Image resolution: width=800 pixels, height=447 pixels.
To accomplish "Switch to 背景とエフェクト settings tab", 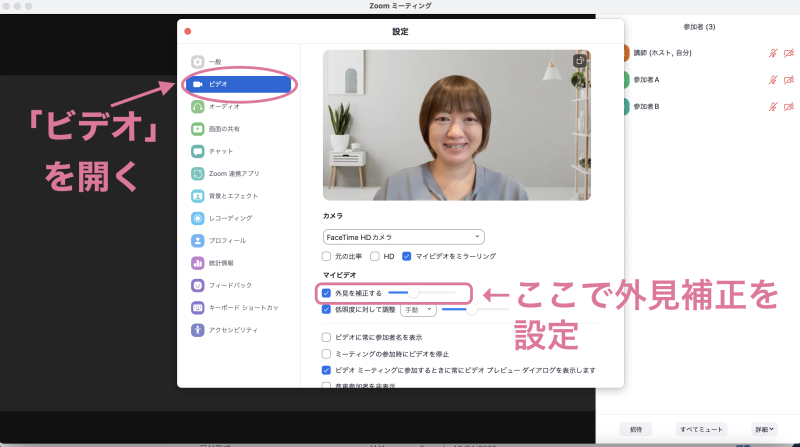I will pos(239,196).
